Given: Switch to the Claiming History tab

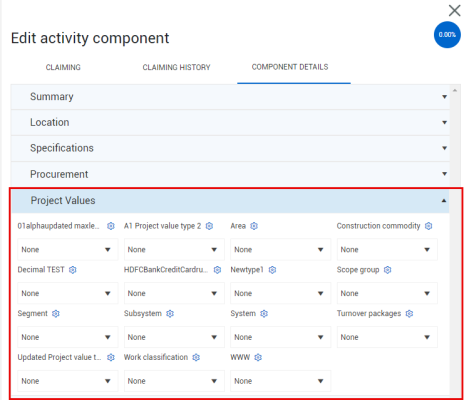Looking at the screenshot, I should [176, 67].
